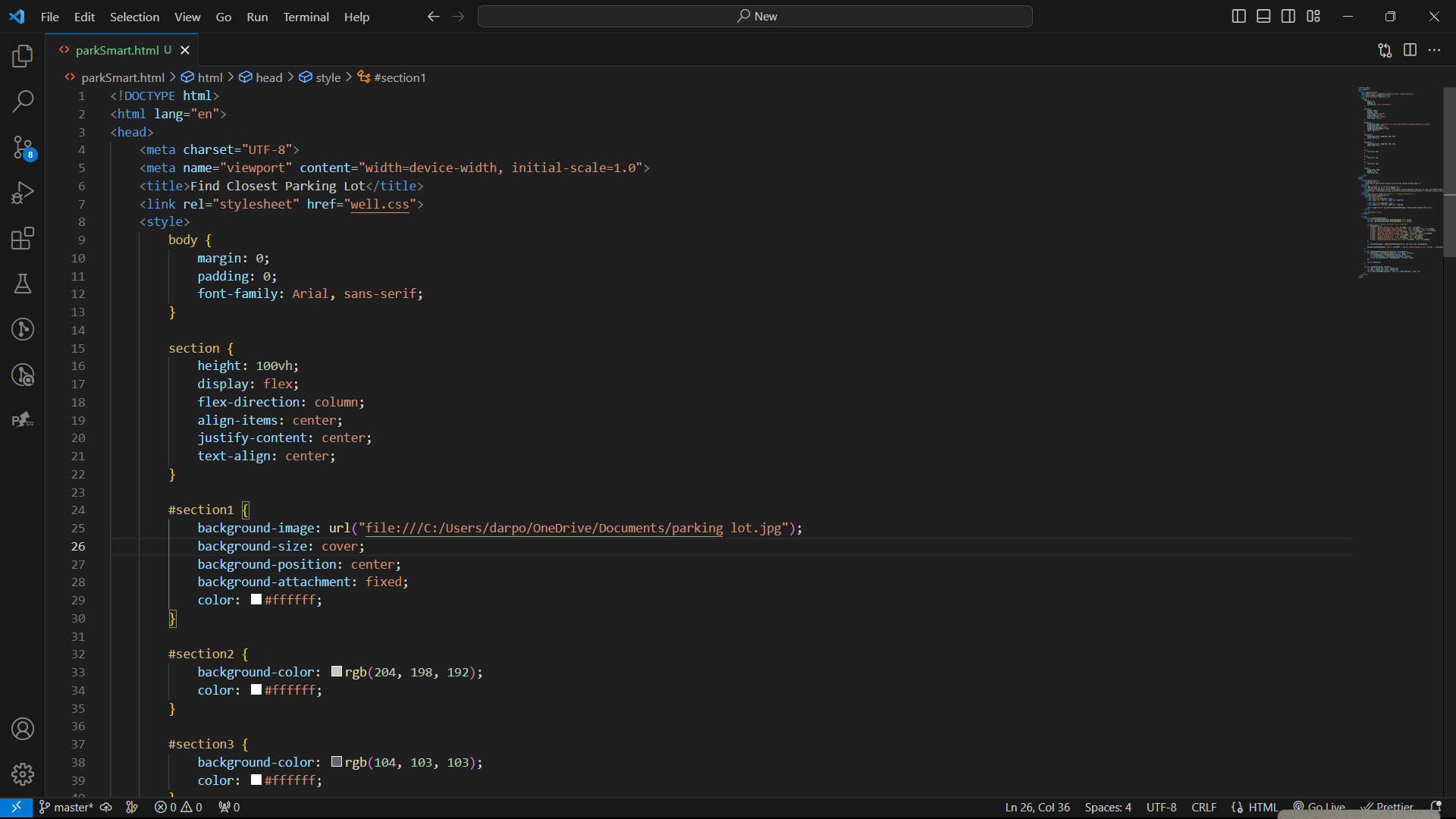Open the Search view icon
The width and height of the screenshot is (1456, 819).
(23, 101)
